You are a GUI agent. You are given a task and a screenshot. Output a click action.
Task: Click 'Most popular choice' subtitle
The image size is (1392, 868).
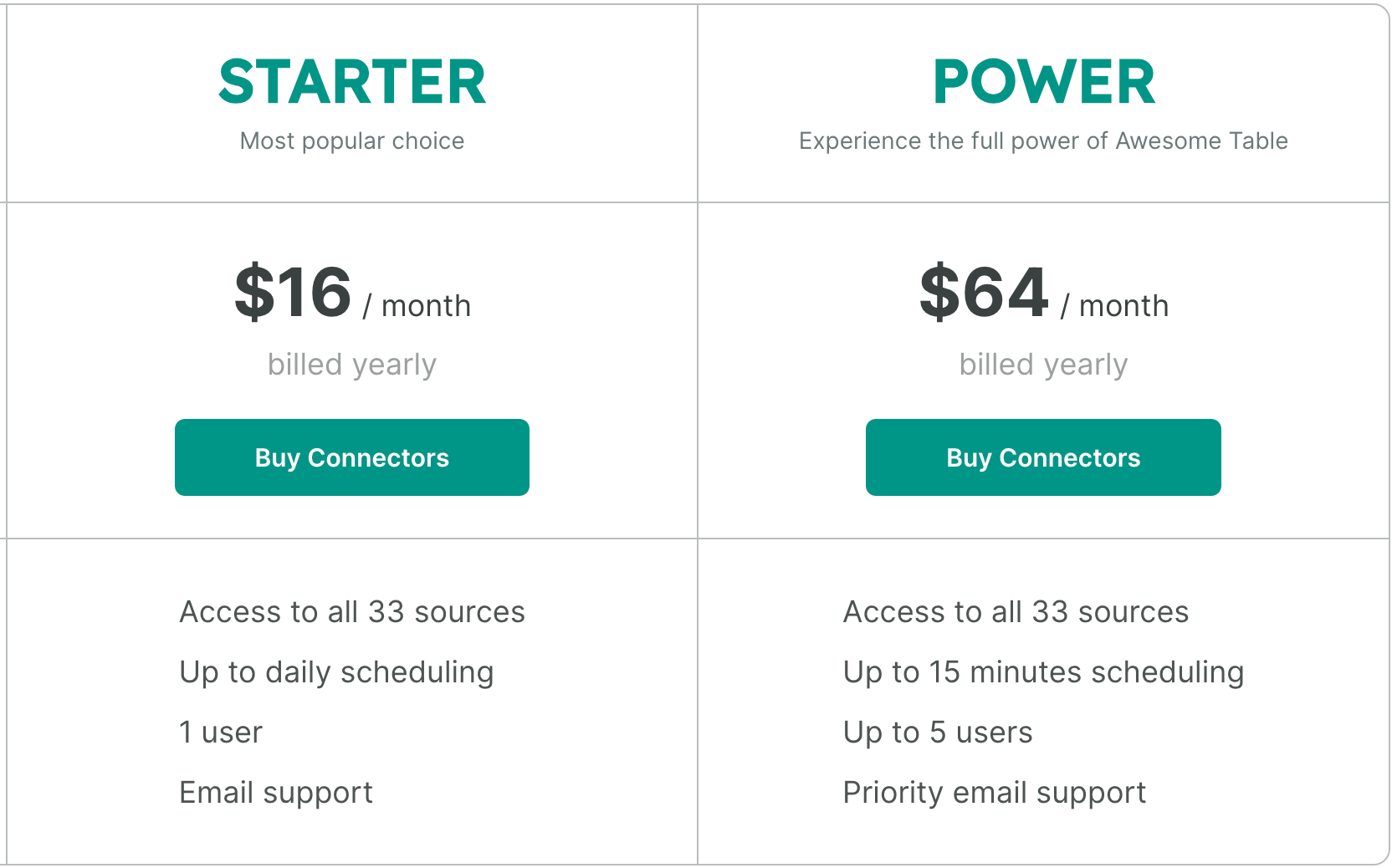coord(352,140)
